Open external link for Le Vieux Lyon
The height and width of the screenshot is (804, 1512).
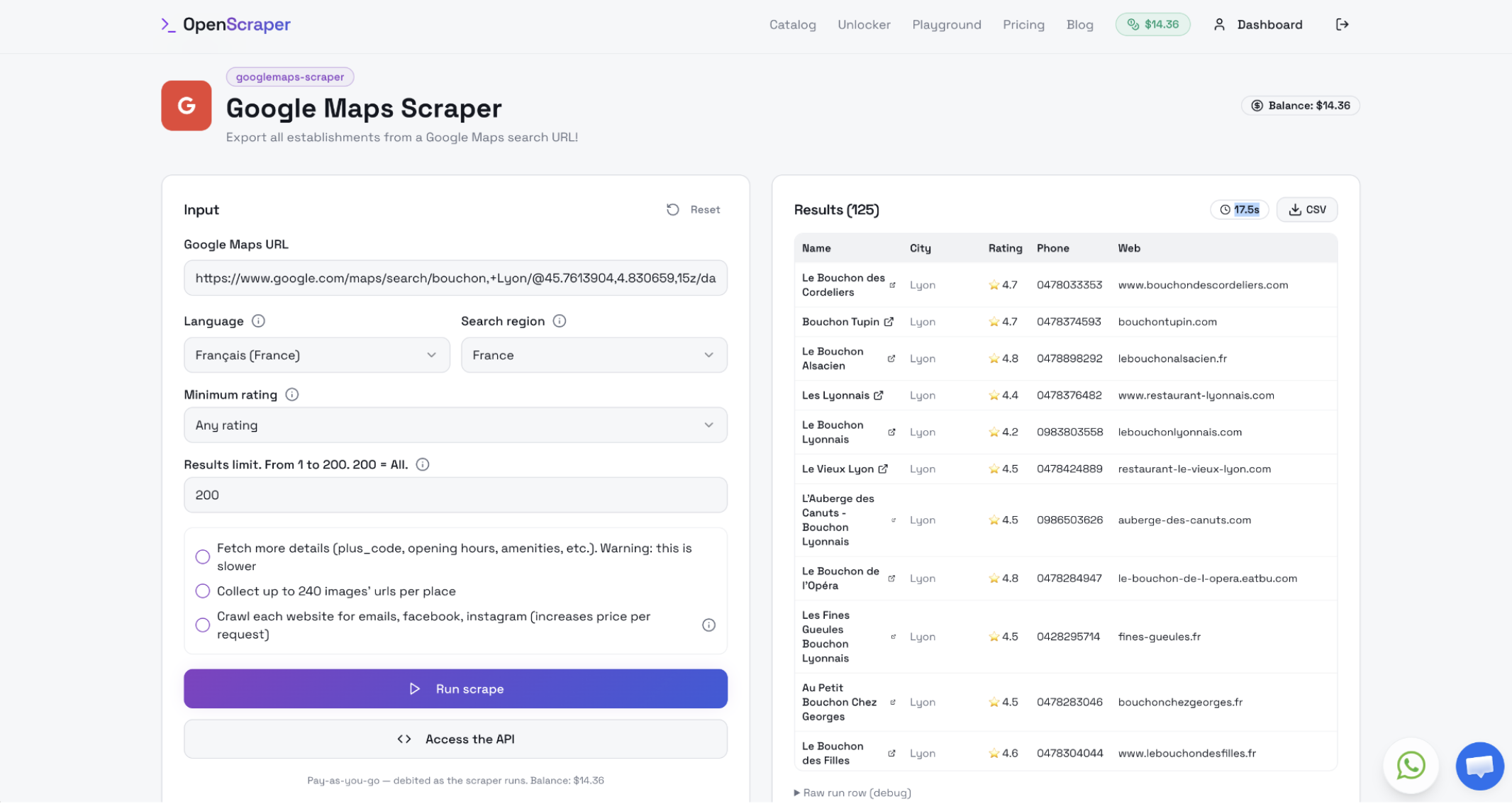[x=883, y=469]
